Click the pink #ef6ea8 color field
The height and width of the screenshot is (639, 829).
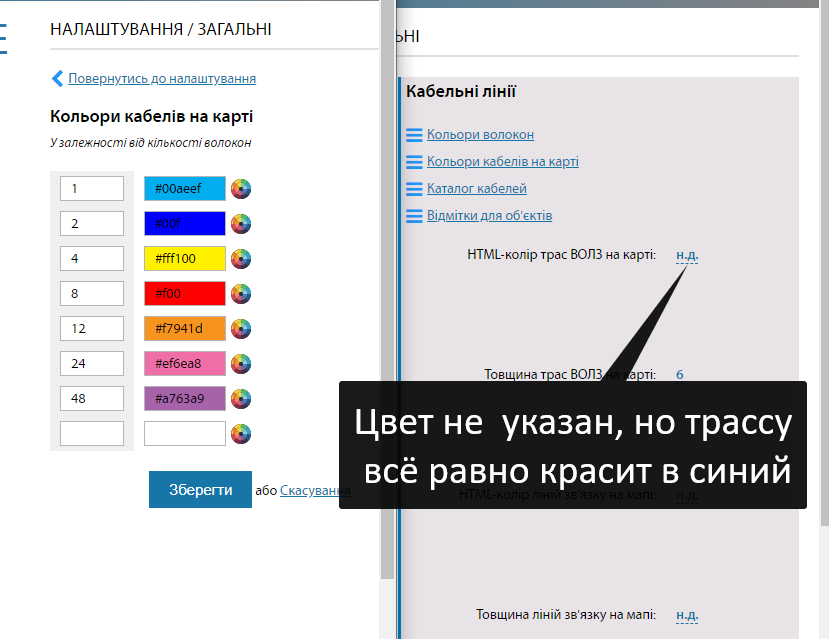[x=185, y=364]
